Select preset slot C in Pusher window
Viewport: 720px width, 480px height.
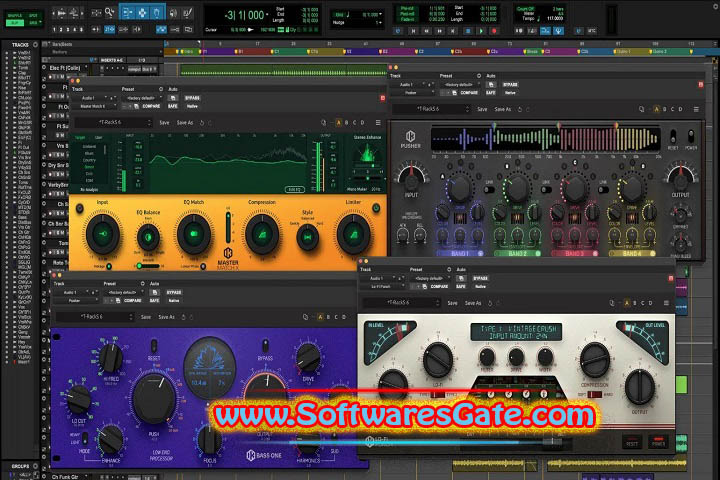click(673, 109)
